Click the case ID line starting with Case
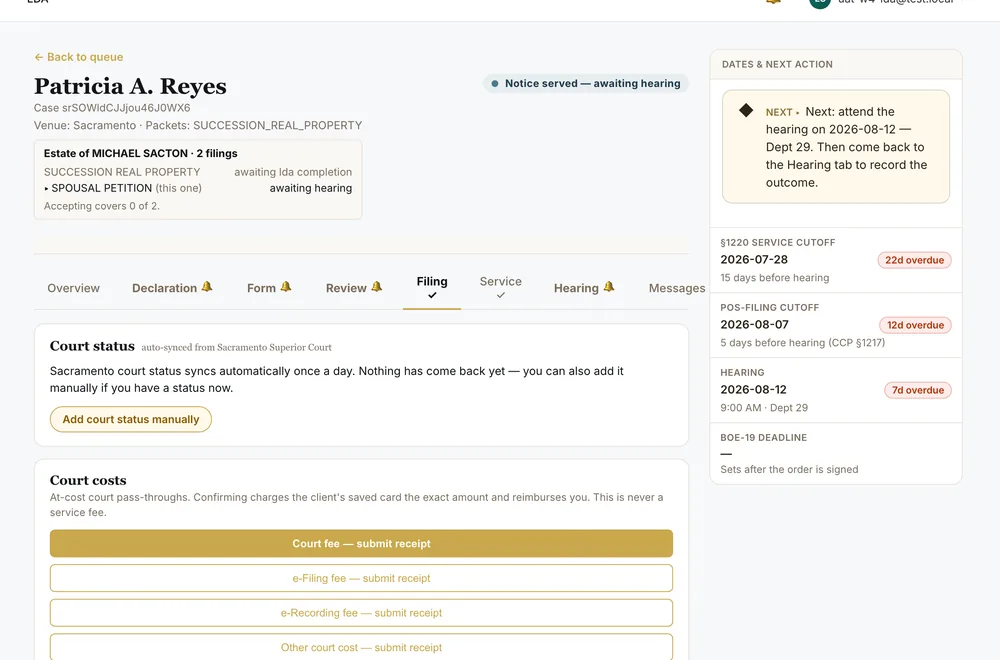Screen dimensions: 1000x660 pyautogui.click(x=112, y=108)
